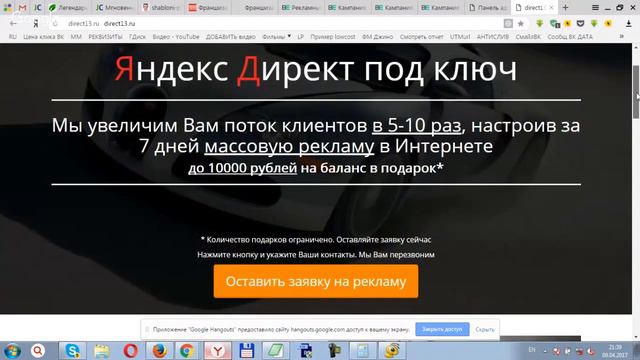
Task: Click the "до 10000 рублей" text
Action: tap(242, 168)
